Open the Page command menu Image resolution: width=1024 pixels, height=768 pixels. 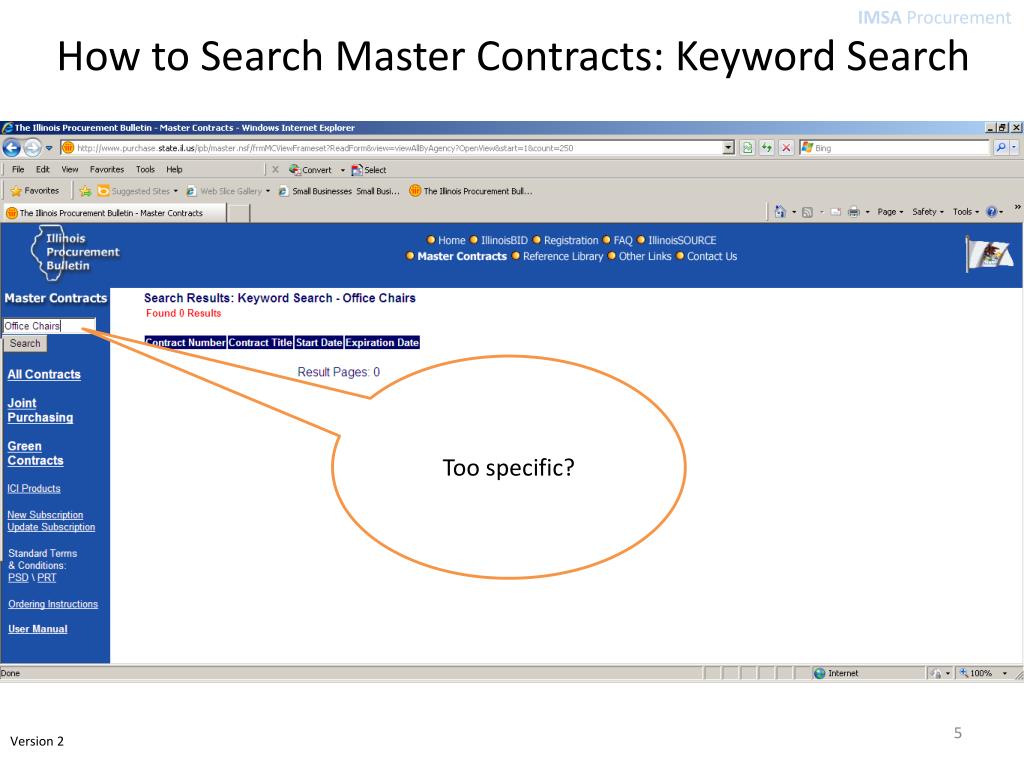click(x=890, y=212)
